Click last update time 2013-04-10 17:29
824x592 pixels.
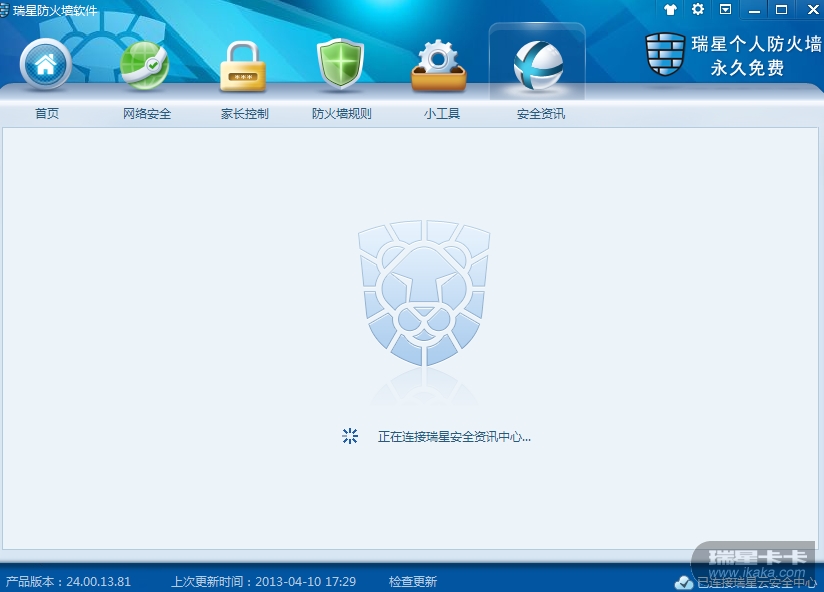[263, 581]
